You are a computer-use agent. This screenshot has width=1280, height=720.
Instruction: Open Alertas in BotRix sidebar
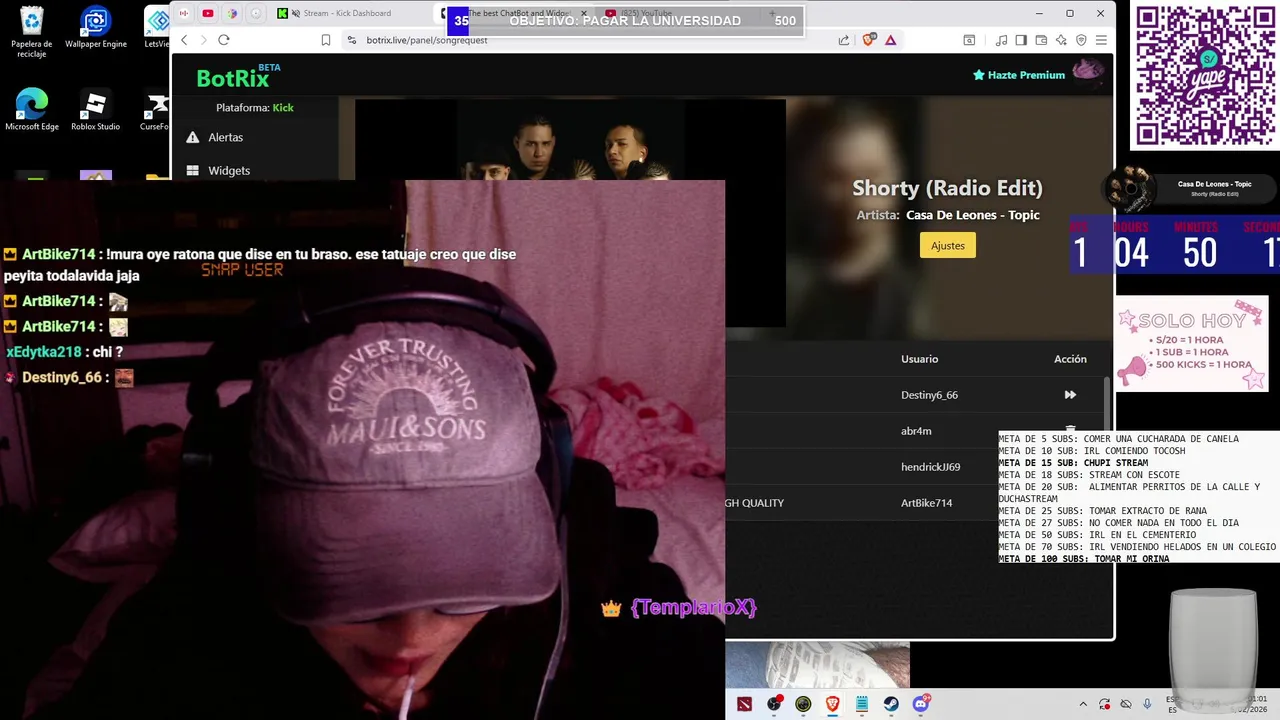225,137
